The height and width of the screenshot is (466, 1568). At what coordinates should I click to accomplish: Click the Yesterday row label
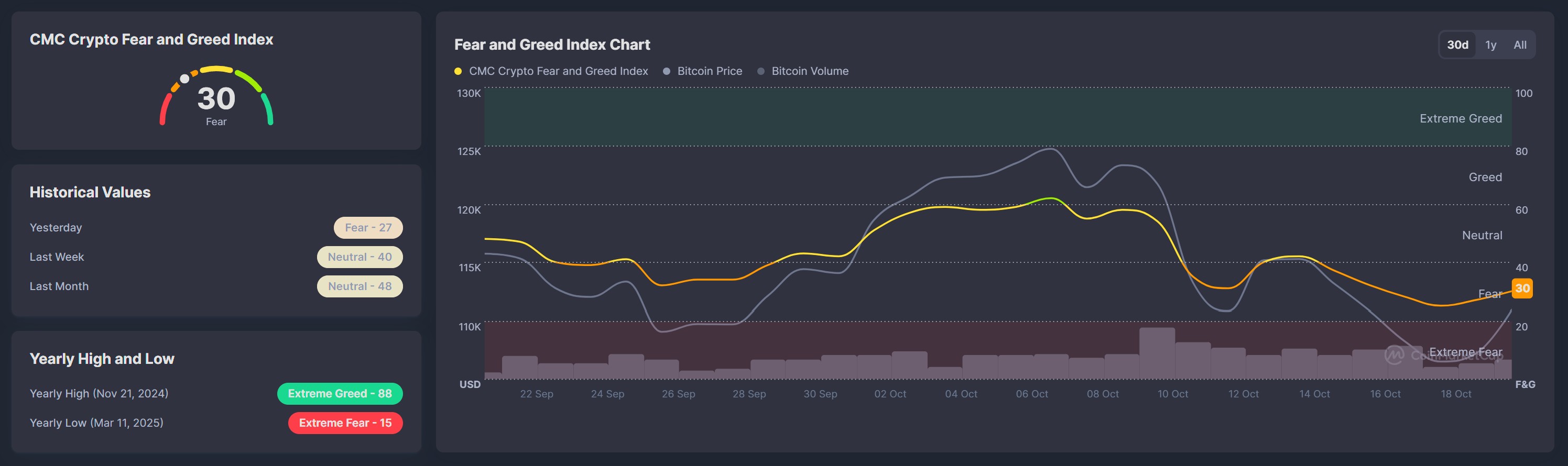pos(56,228)
